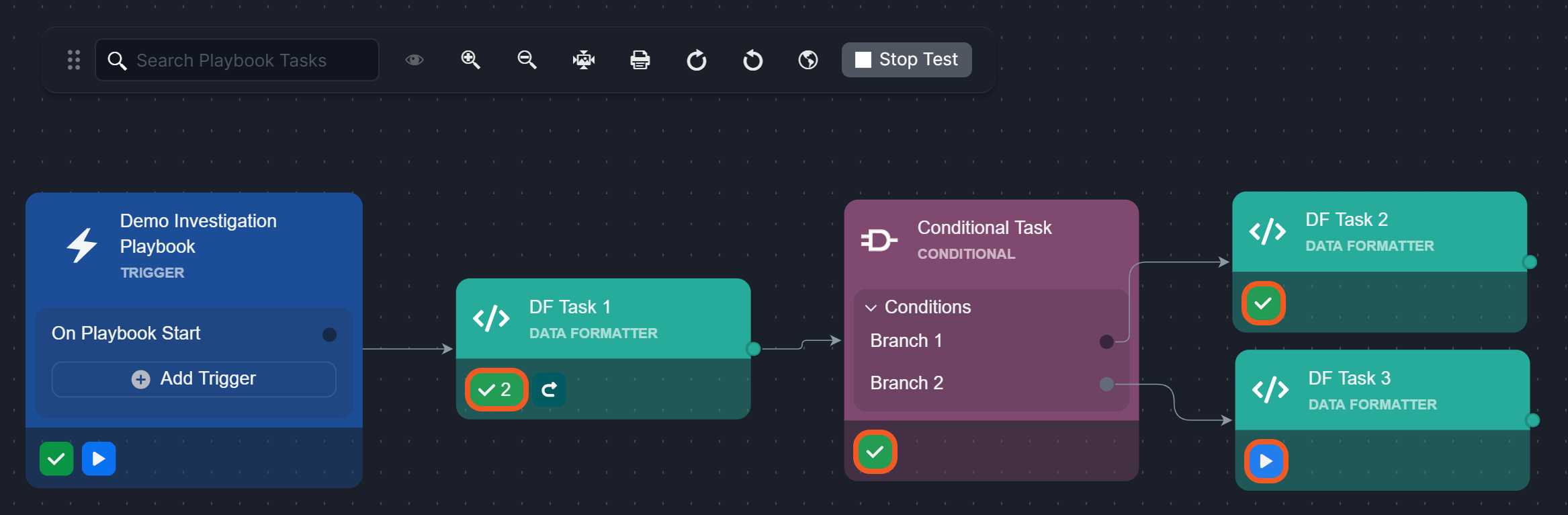Image resolution: width=1568 pixels, height=515 pixels.
Task: Click the counter-clockwise undo arrow icon
Action: click(x=752, y=61)
